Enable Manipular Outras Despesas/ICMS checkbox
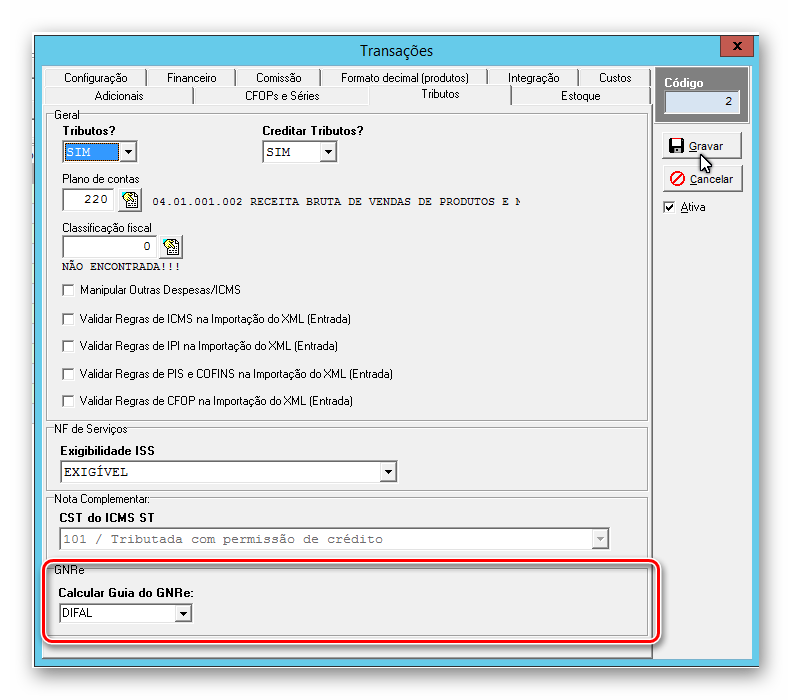Viewport: 791px width, 700px height. click(x=68, y=290)
